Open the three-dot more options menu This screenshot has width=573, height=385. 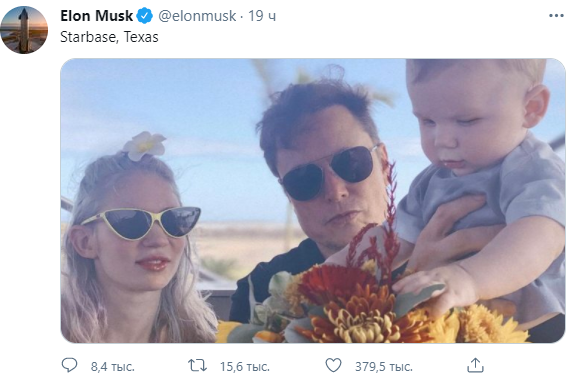[x=556, y=16]
